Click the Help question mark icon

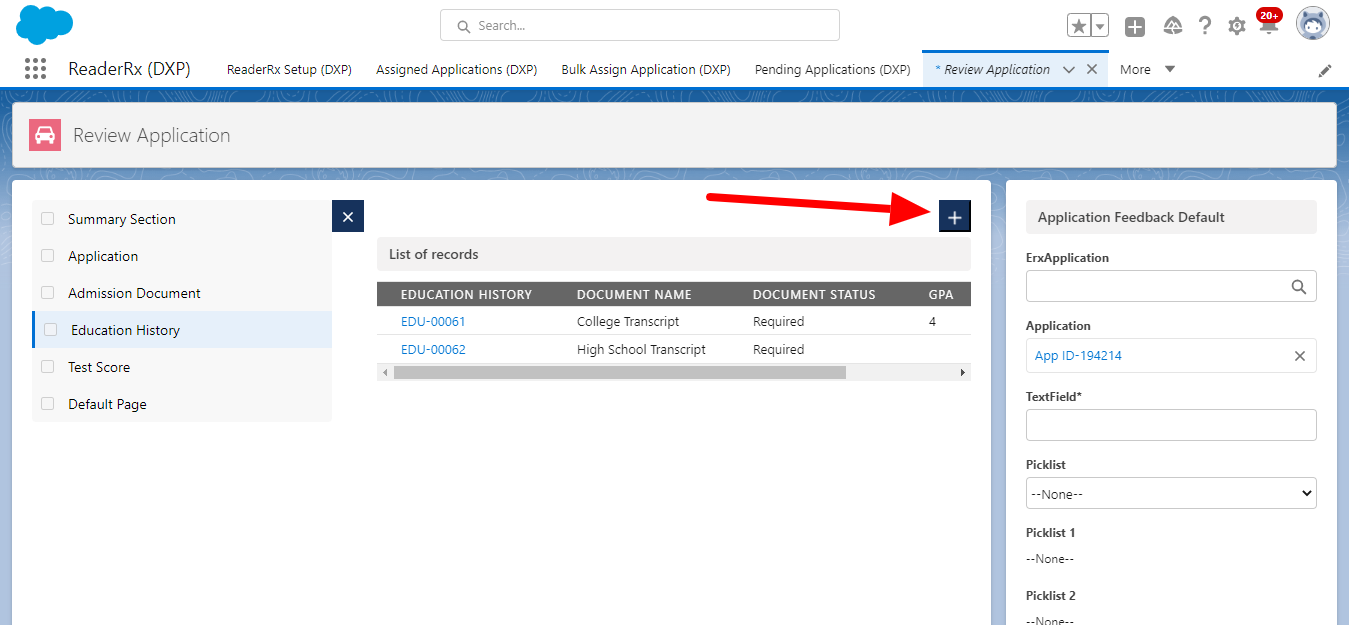(1205, 26)
